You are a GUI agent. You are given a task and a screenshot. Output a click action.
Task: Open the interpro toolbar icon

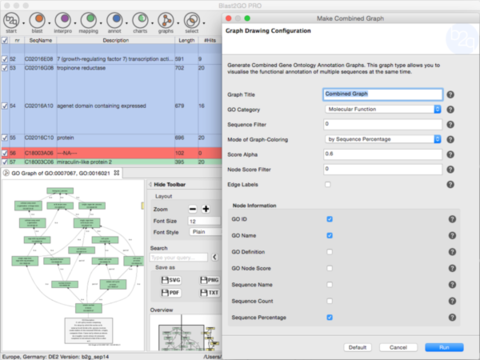tap(63, 21)
